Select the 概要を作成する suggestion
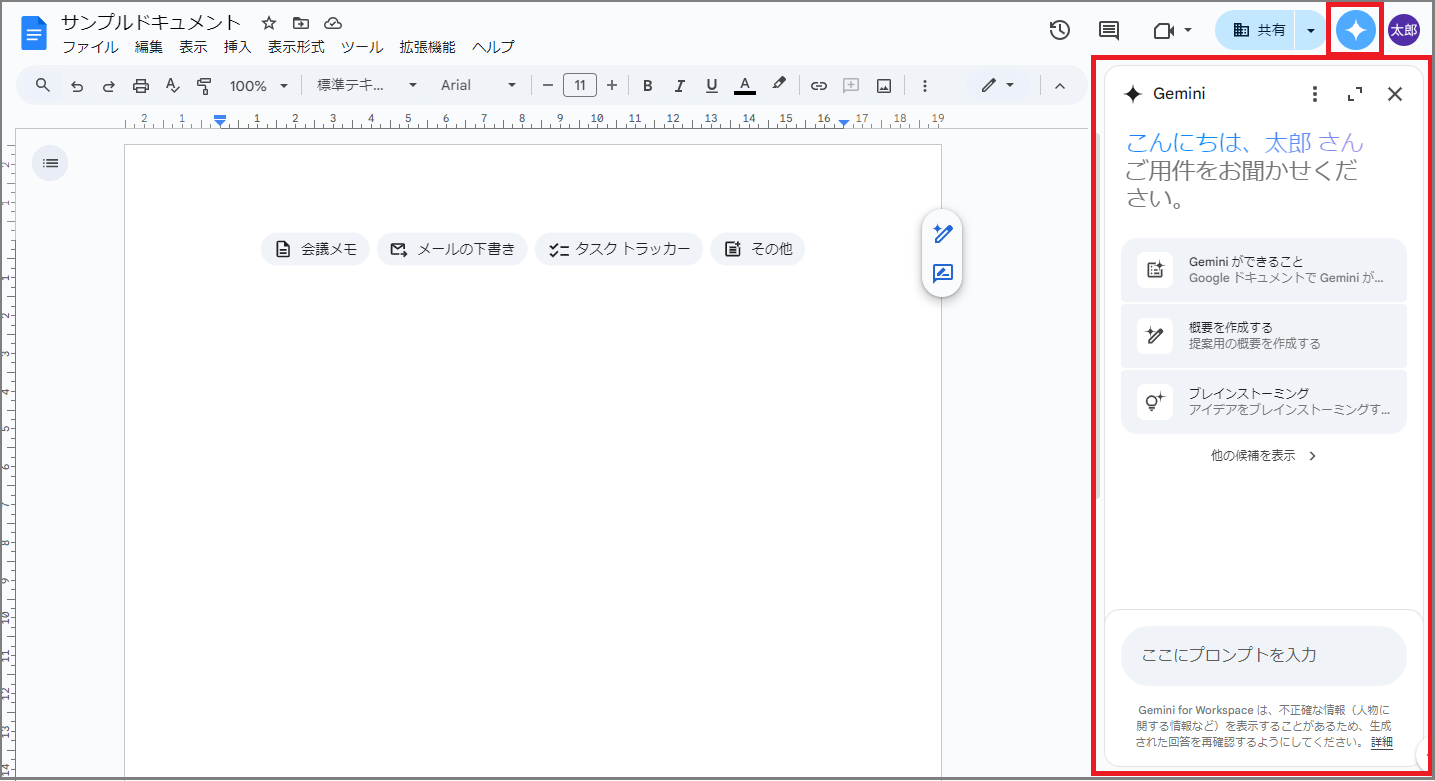1435x781 pixels. tap(1264, 336)
